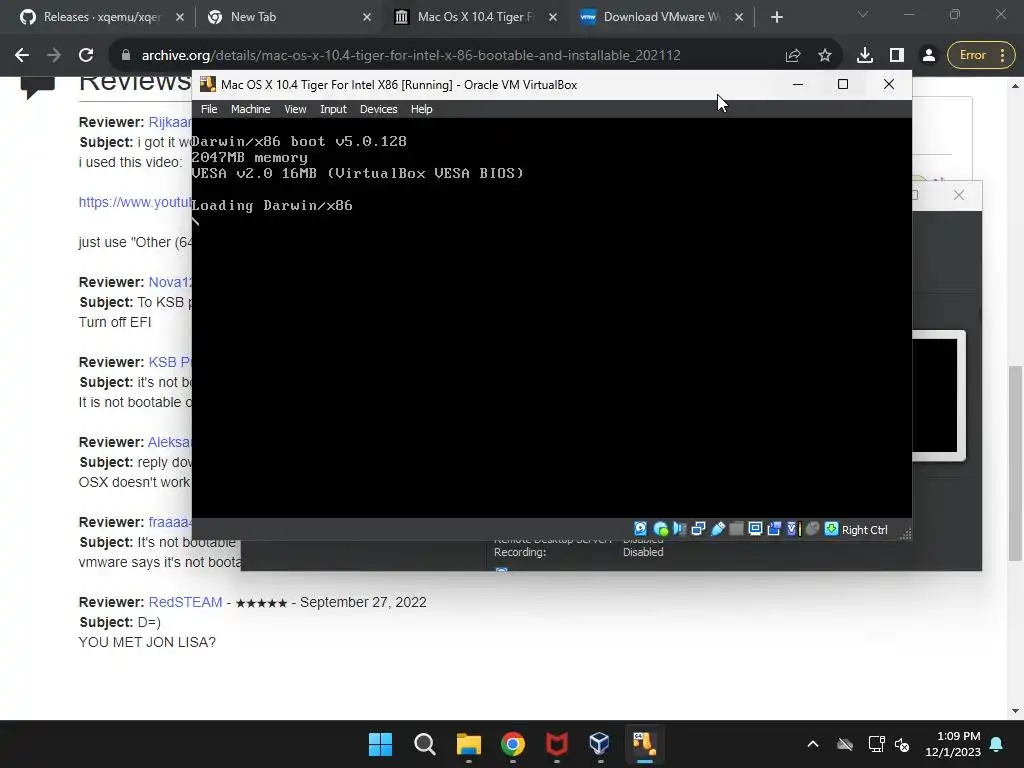This screenshot has width=1024, height=768.
Task: Open the Devices menu
Action: 378,109
